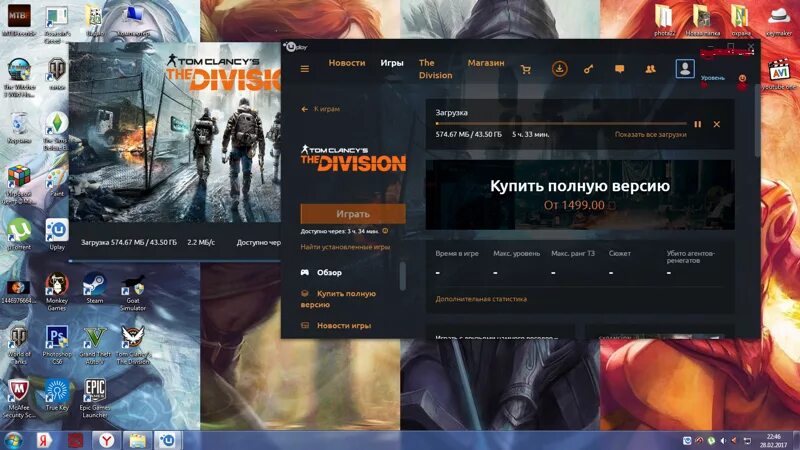Open the Магазин tab in Uplay
800x450 pixels.
(x=486, y=63)
